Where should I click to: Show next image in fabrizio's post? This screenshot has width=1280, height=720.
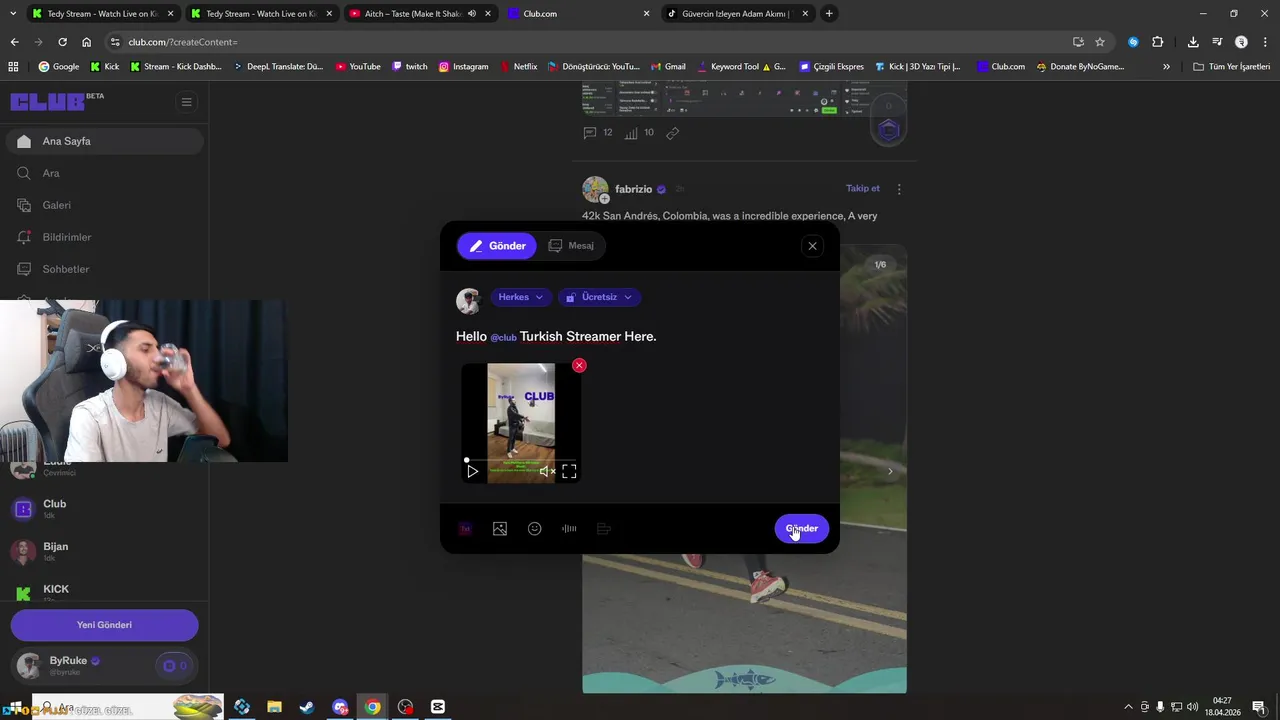pyautogui.click(x=890, y=471)
